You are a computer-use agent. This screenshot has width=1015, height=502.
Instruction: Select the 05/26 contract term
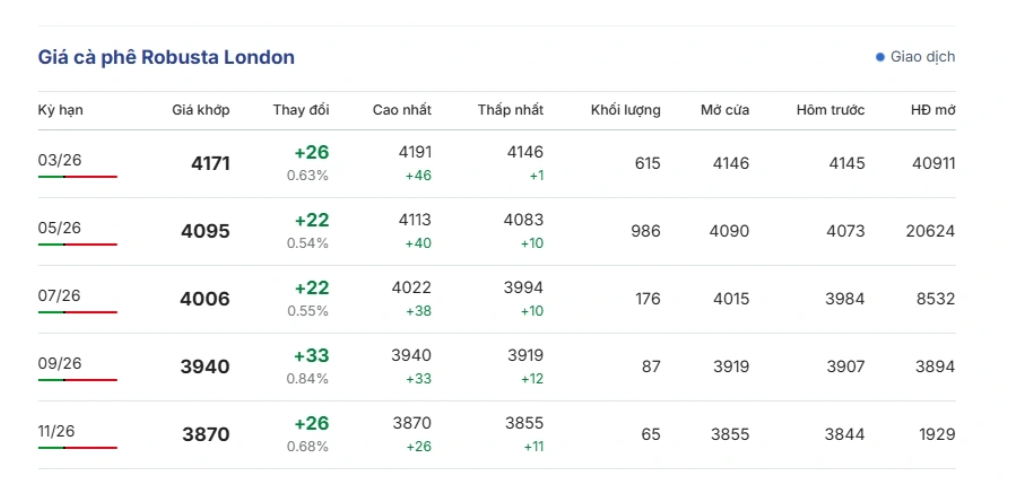pos(59,228)
